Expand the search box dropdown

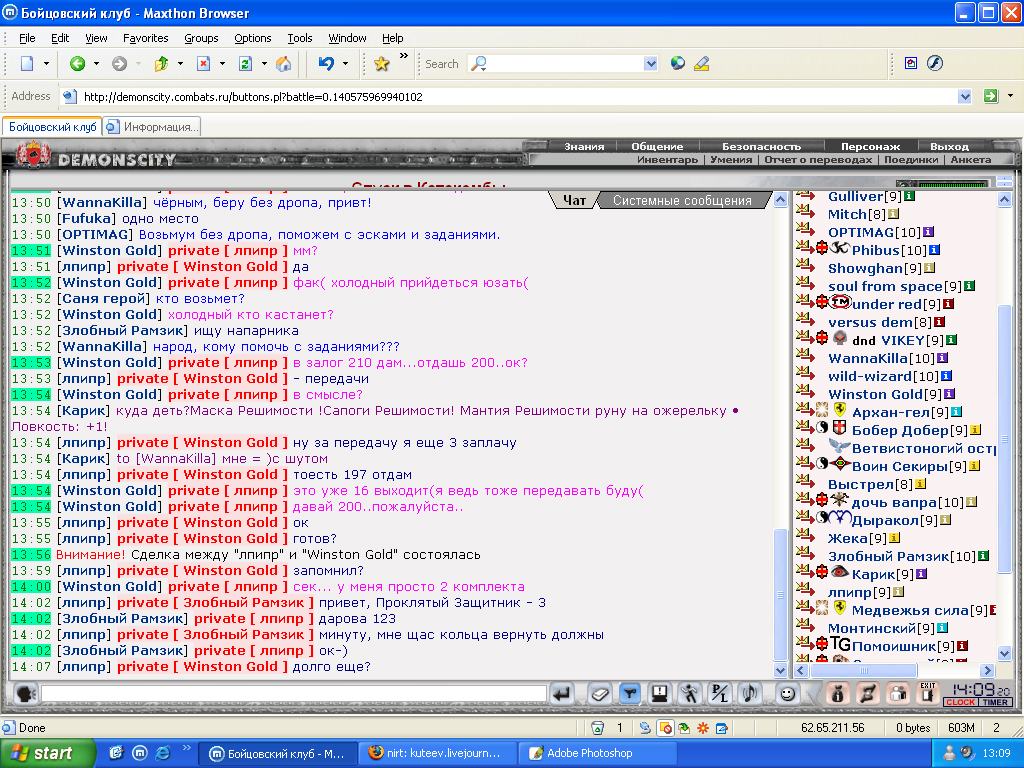pos(650,63)
